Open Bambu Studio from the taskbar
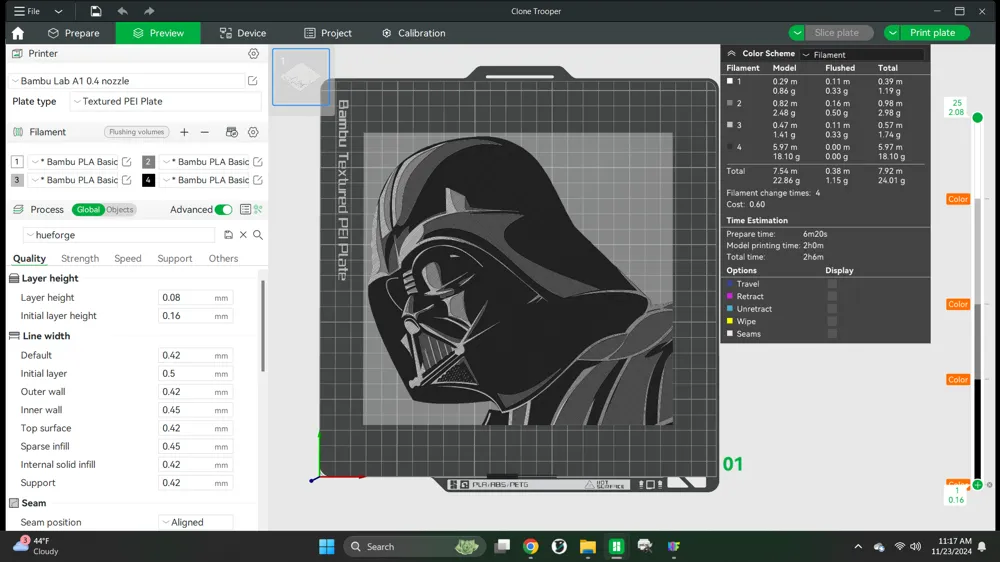 click(x=616, y=546)
